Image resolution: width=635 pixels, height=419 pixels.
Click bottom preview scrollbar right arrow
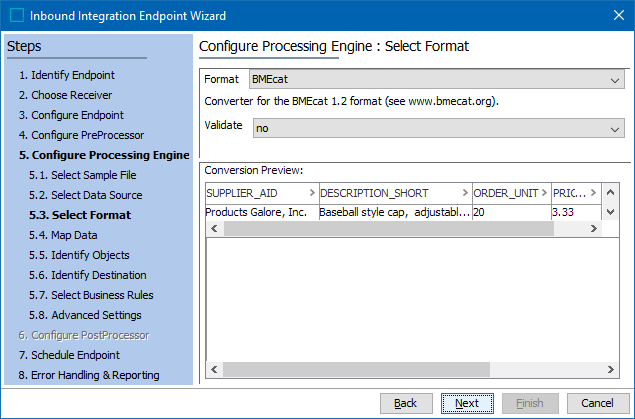(607, 371)
